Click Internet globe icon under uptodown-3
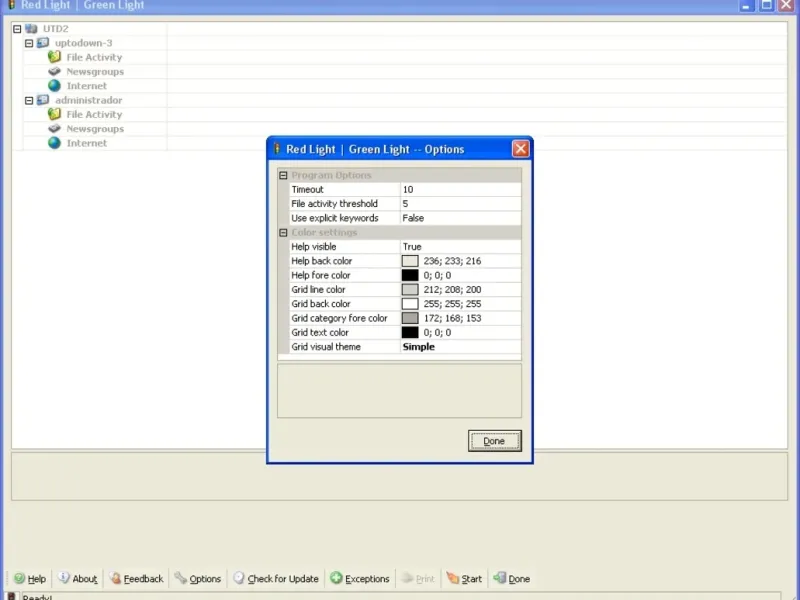 [55, 86]
